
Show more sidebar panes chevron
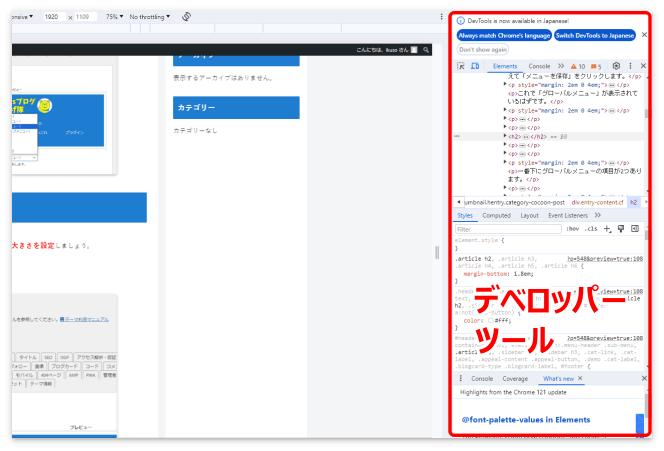click(x=598, y=215)
